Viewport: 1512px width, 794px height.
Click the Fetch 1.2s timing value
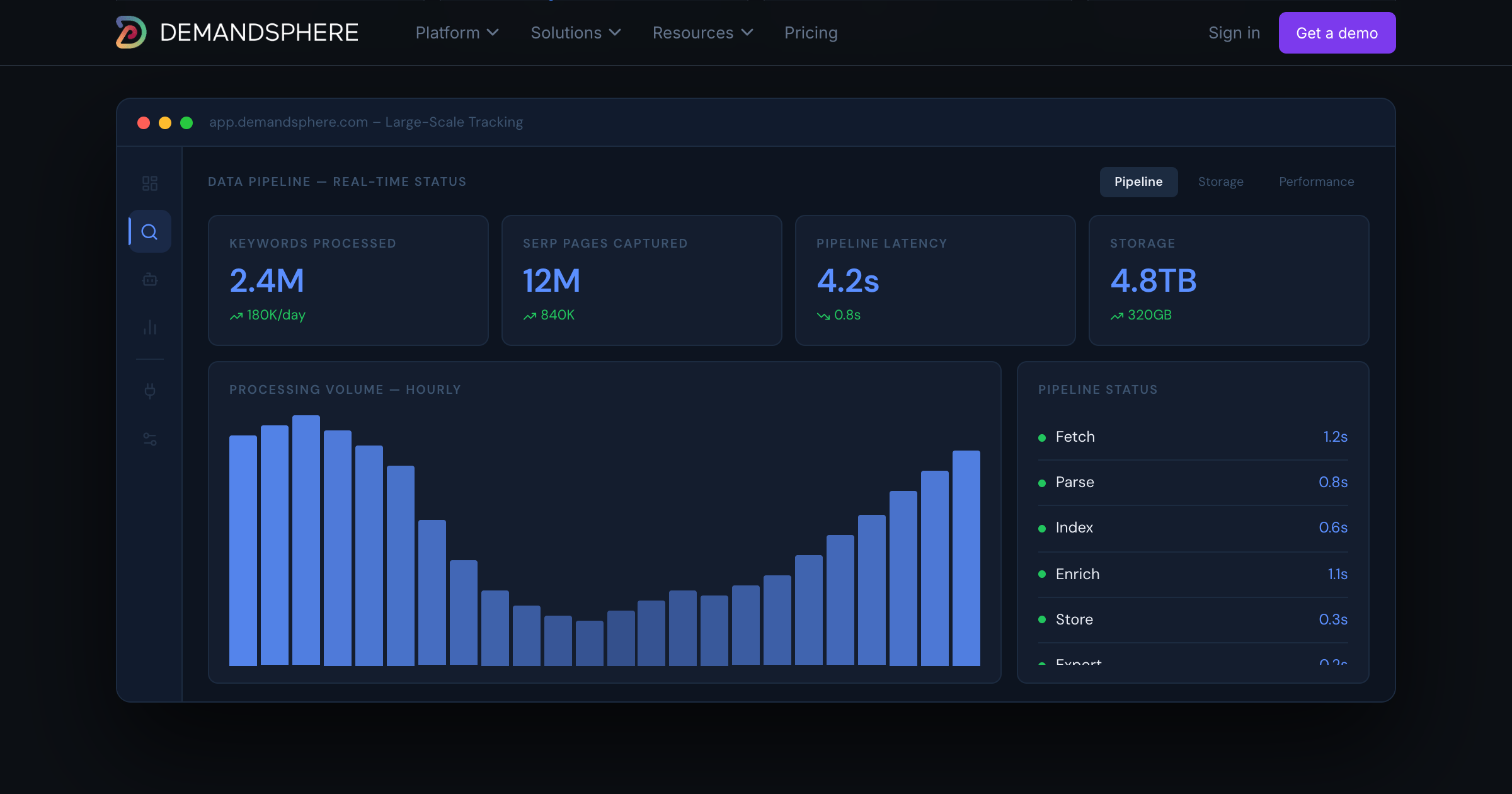point(1335,437)
